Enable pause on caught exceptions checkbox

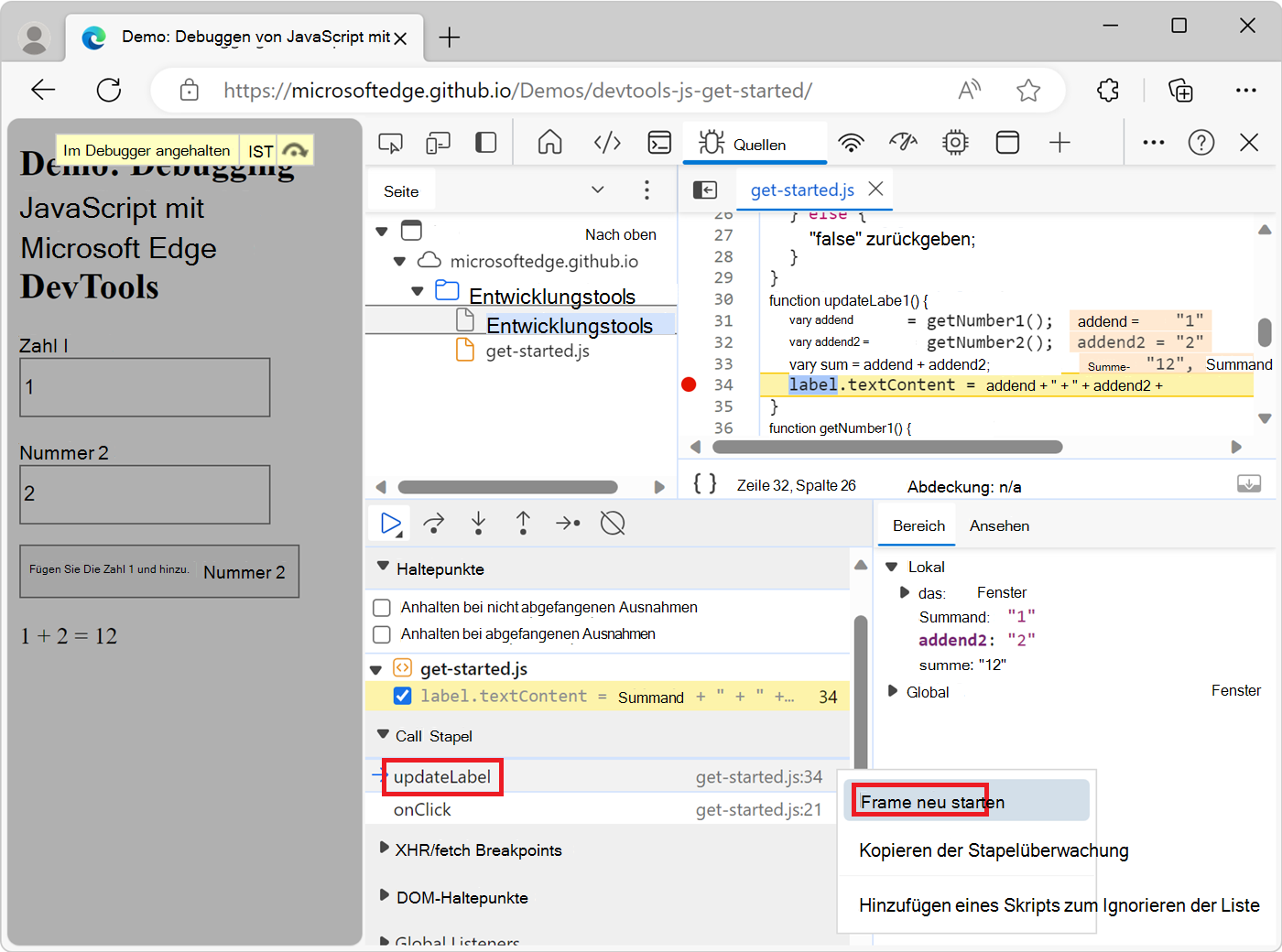point(383,634)
